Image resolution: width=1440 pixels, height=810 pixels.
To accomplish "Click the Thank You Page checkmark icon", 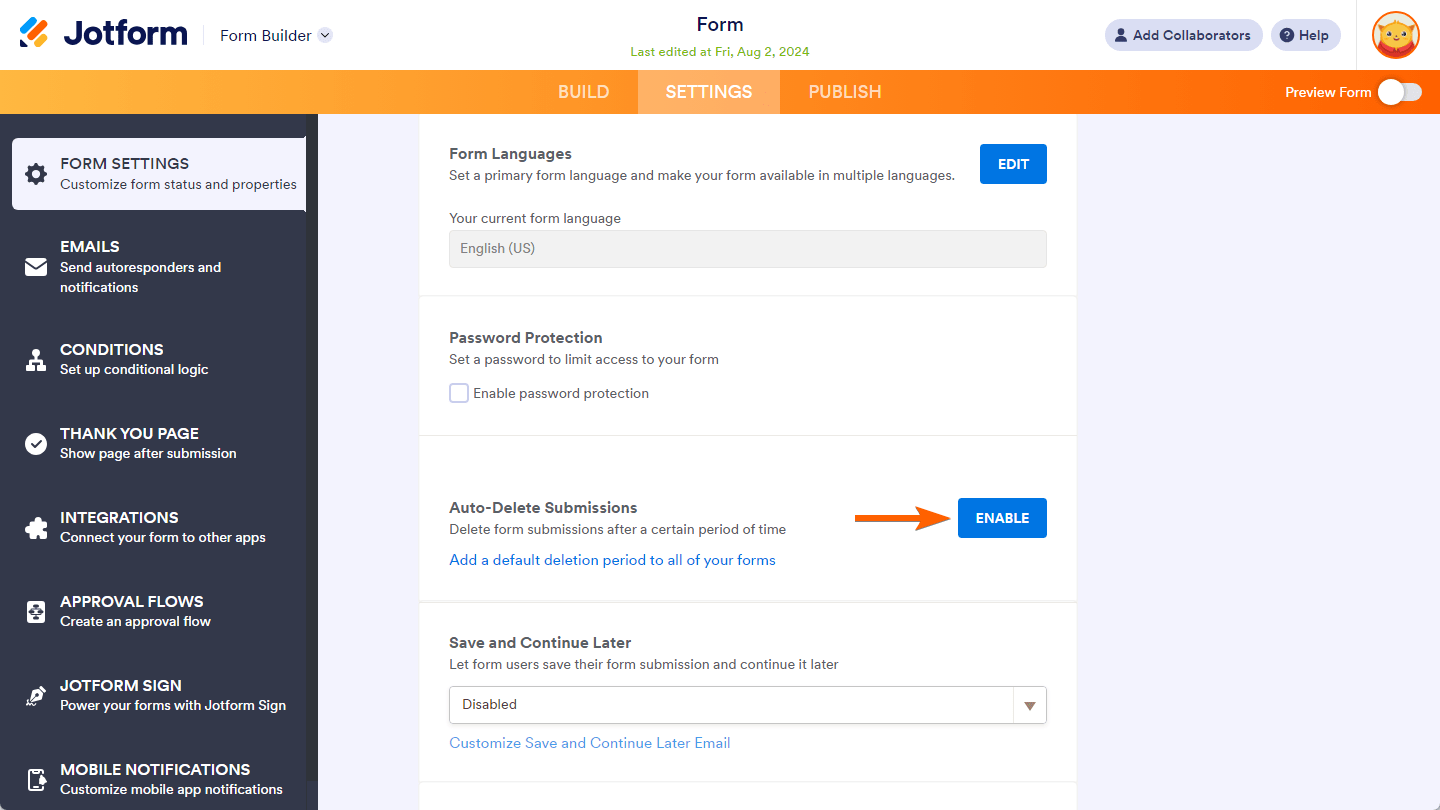I will tap(36, 444).
